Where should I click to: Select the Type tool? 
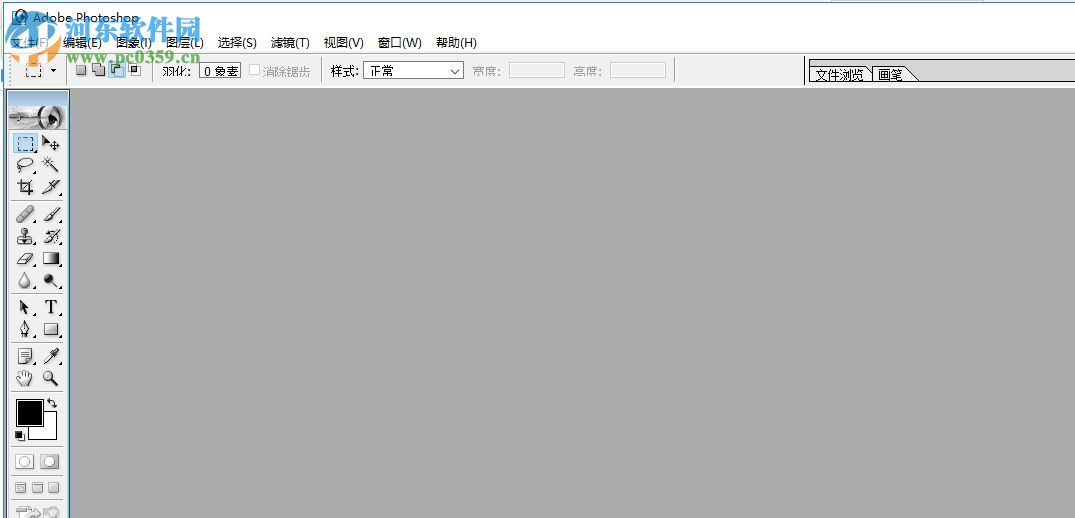pos(51,307)
